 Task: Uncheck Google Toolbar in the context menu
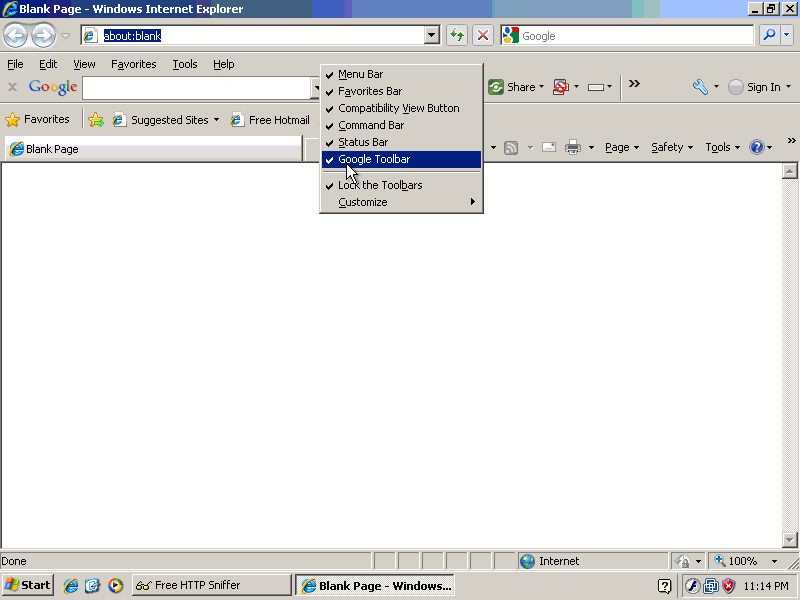[x=401, y=159]
